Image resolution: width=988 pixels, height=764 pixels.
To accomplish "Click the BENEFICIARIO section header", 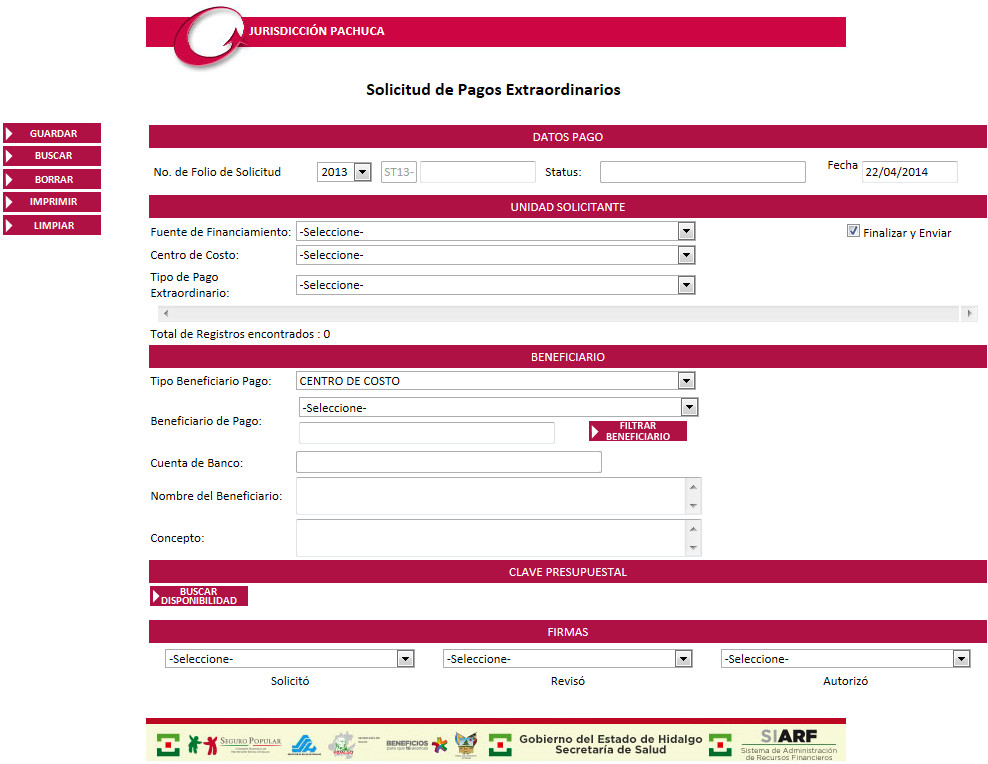I will (568, 356).
